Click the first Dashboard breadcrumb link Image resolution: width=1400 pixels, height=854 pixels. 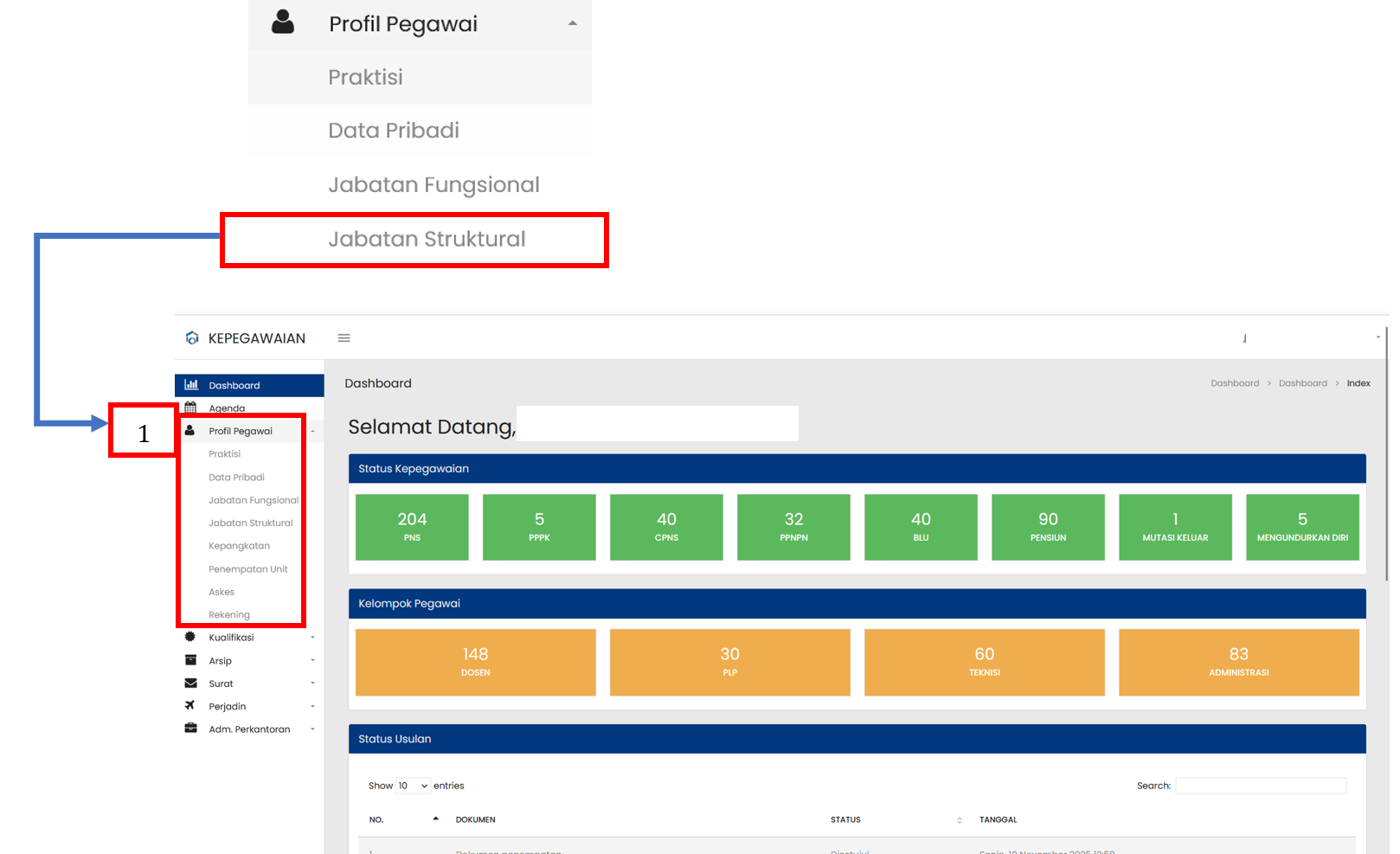[1235, 383]
